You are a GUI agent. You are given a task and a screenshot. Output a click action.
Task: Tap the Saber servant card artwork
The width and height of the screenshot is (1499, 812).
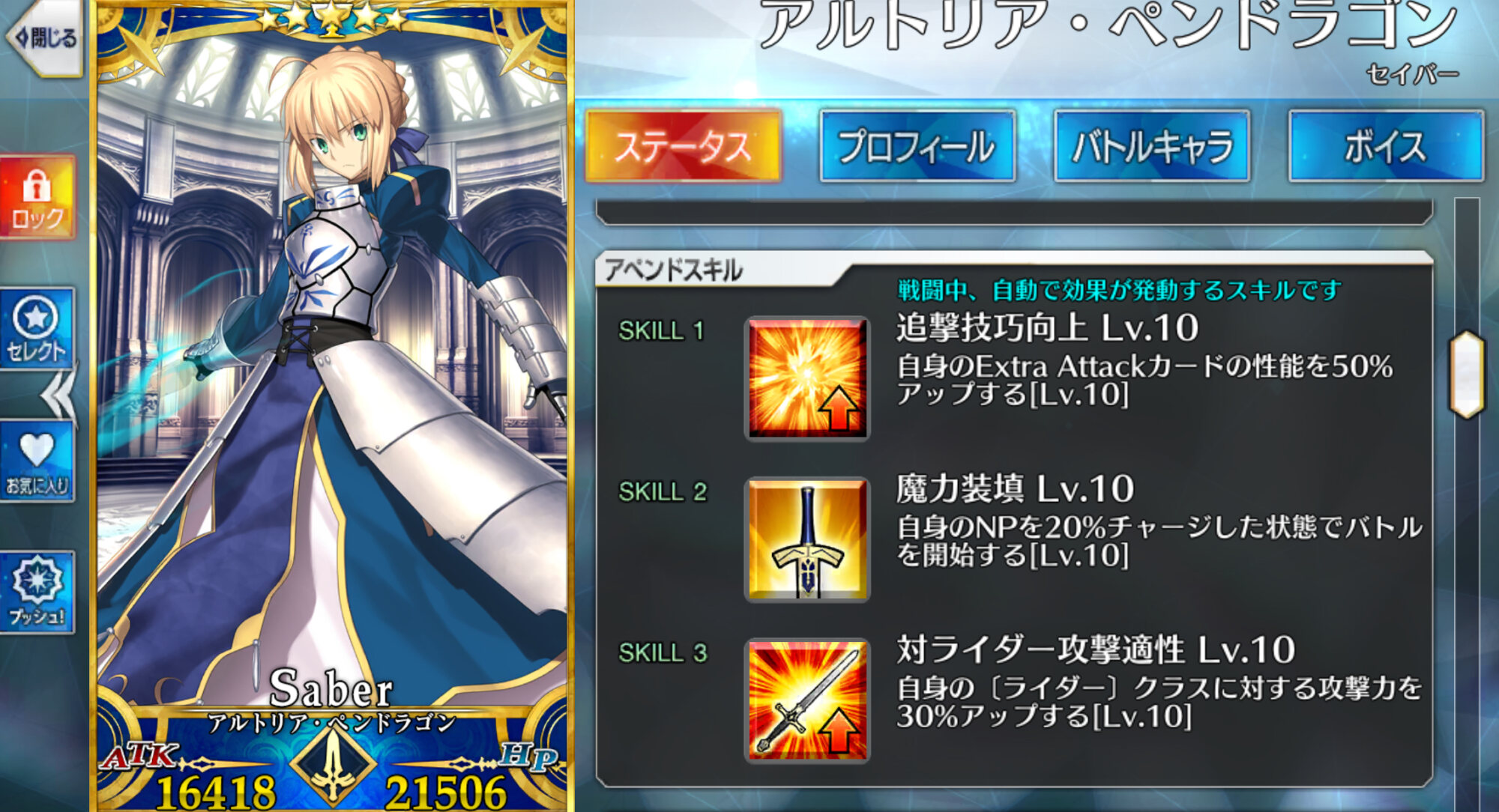331,360
